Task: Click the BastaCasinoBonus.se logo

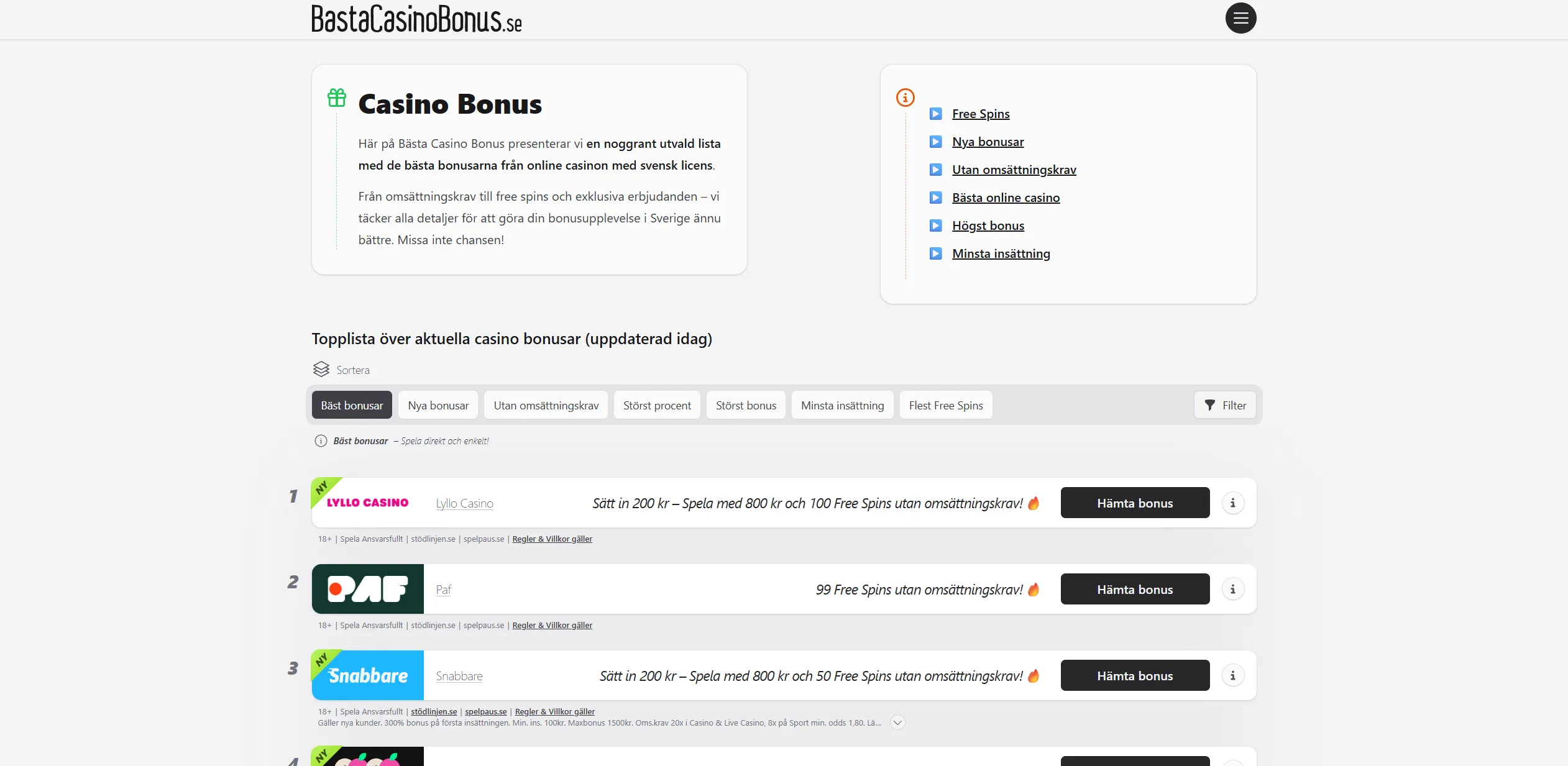Action: [416, 19]
